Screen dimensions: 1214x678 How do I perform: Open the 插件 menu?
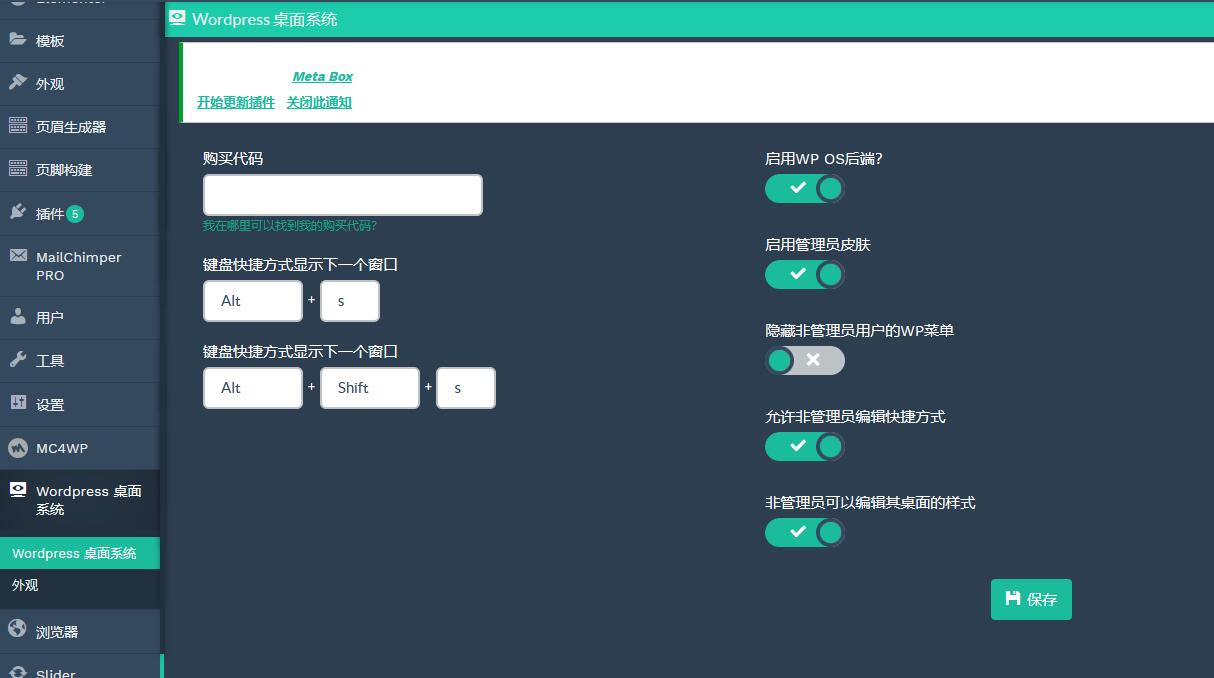pyautogui.click(x=80, y=213)
